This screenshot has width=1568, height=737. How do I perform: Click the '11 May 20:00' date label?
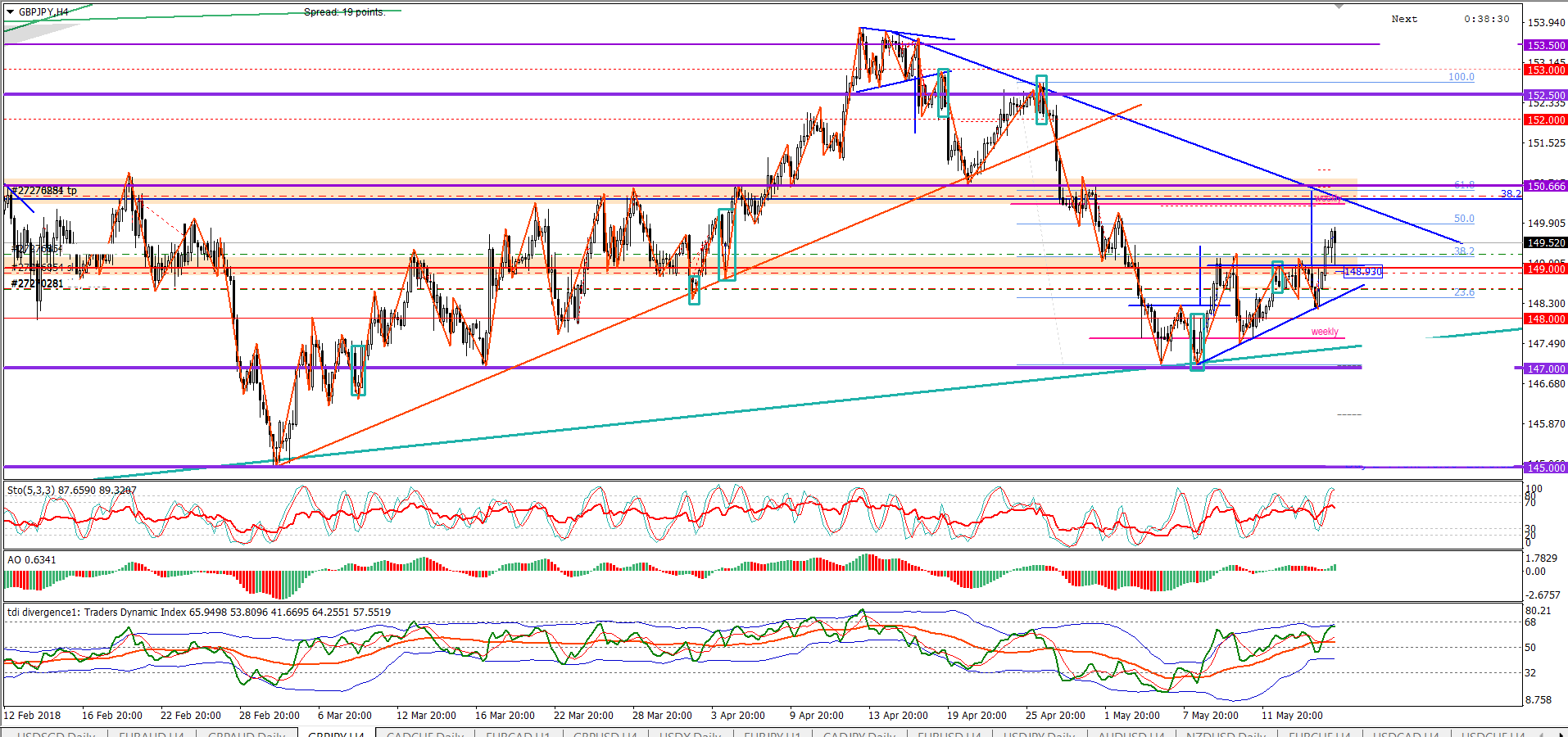coord(1292,716)
